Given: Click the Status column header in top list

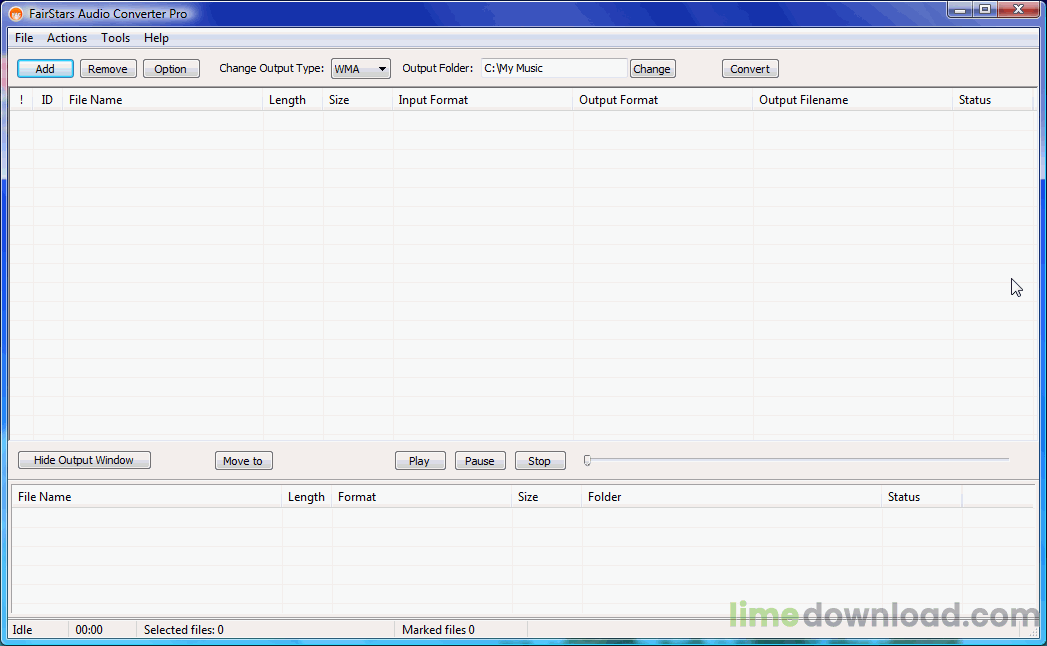Looking at the screenshot, I should click(993, 100).
